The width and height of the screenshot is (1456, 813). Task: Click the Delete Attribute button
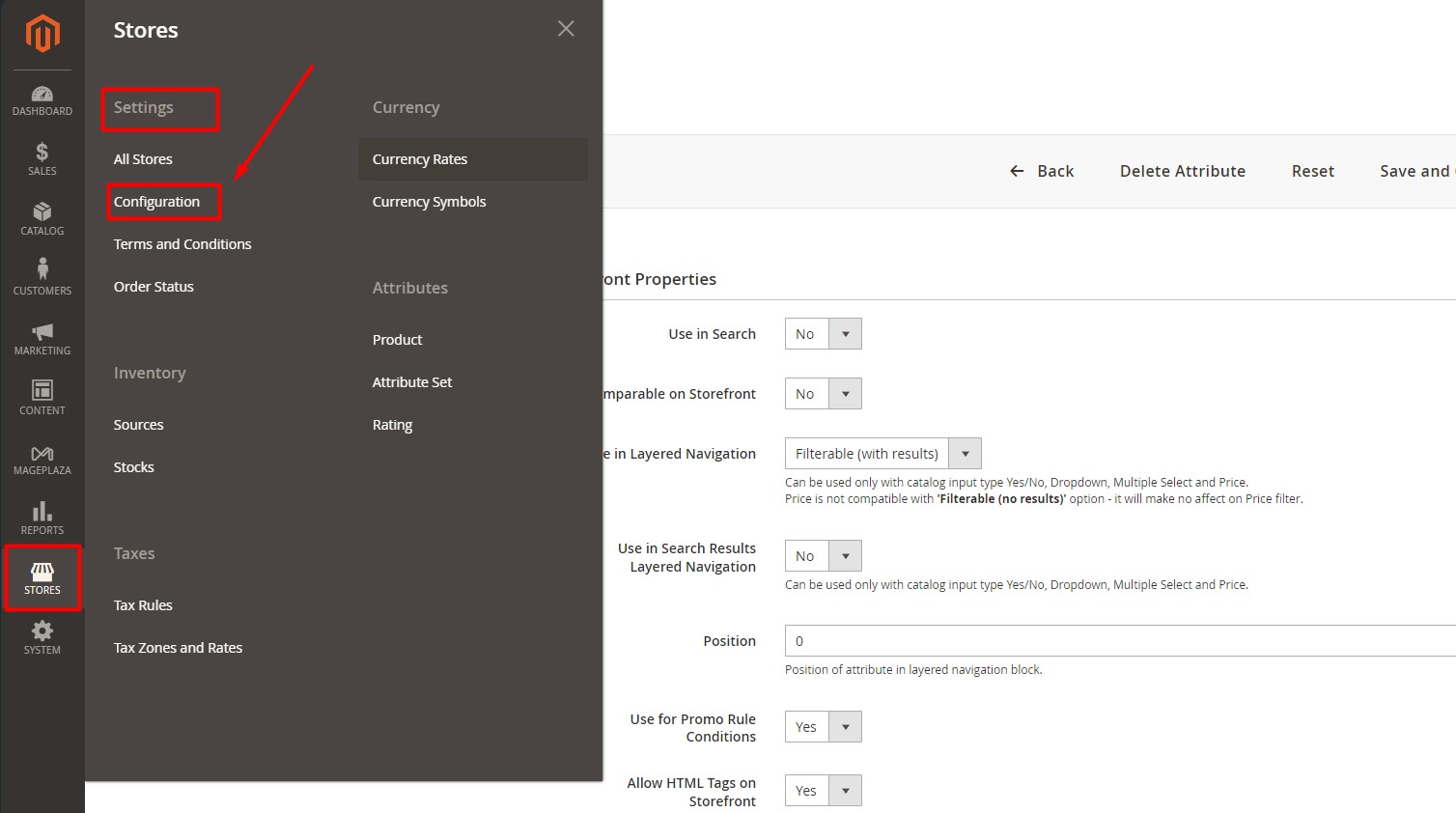pos(1182,171)
